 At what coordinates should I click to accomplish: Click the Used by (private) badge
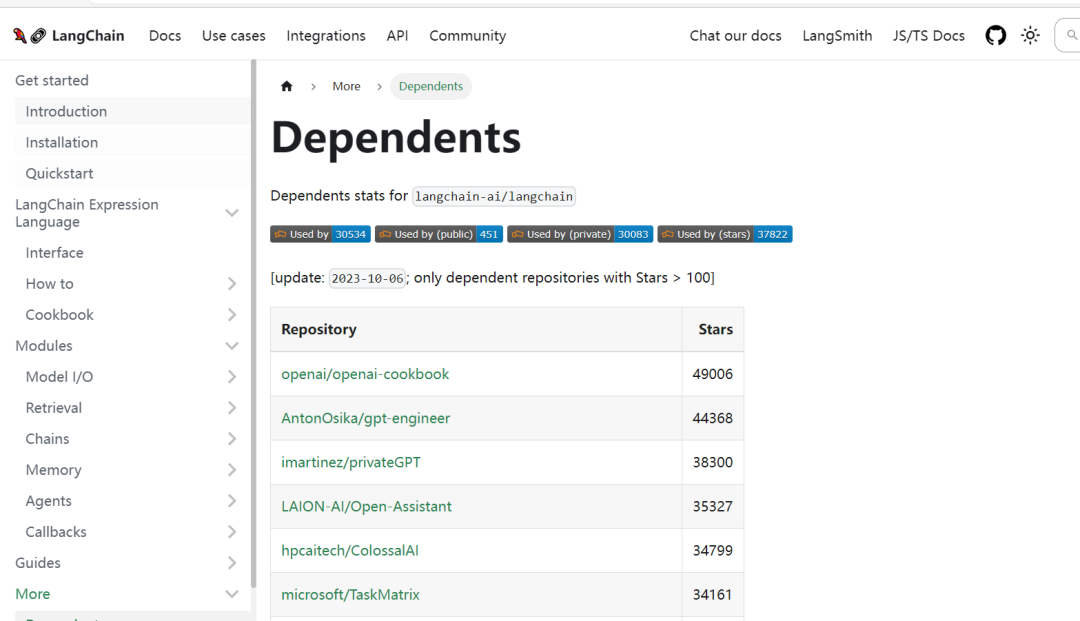(580, 234)
